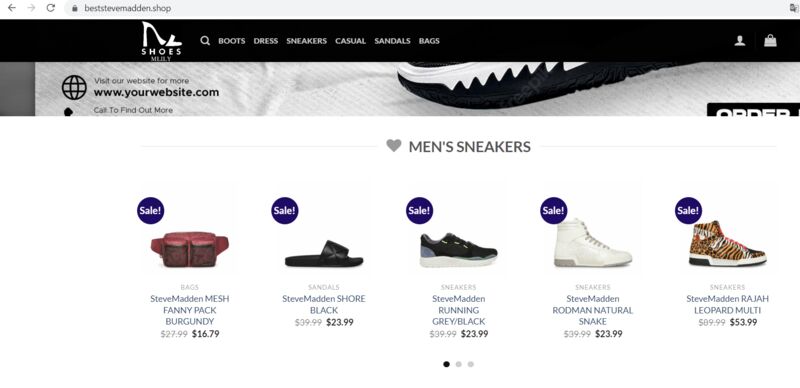Select the second carousel dot
Viewport: 800px width, 388px height.
(459, 364)
